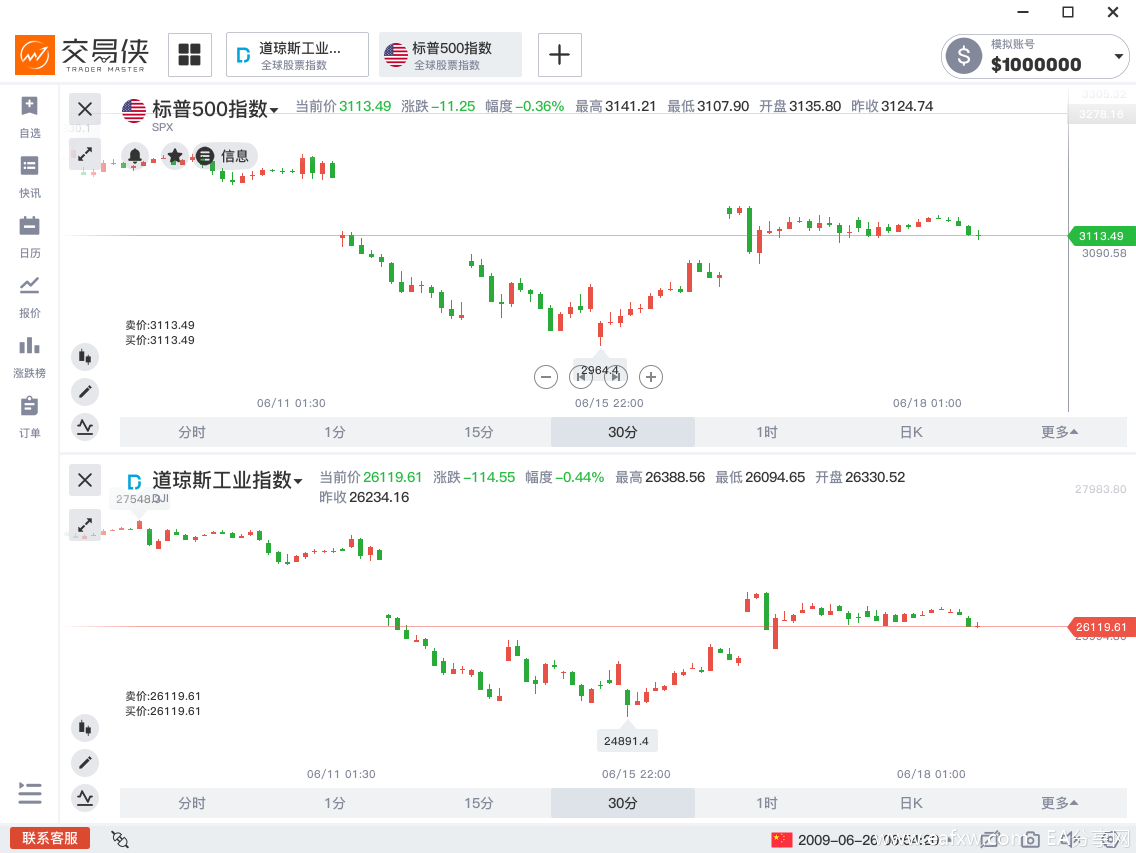Click the connection link icon in status bar

point(120,839)
